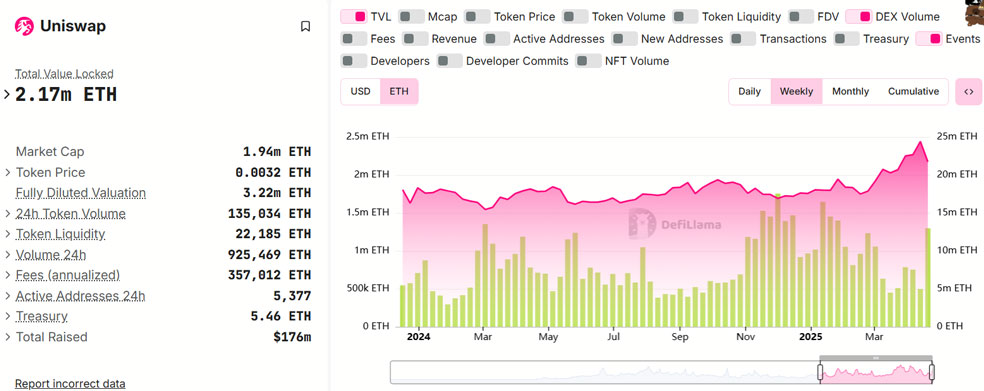
Task: Enable the Developers toggle
Action: 353,61
